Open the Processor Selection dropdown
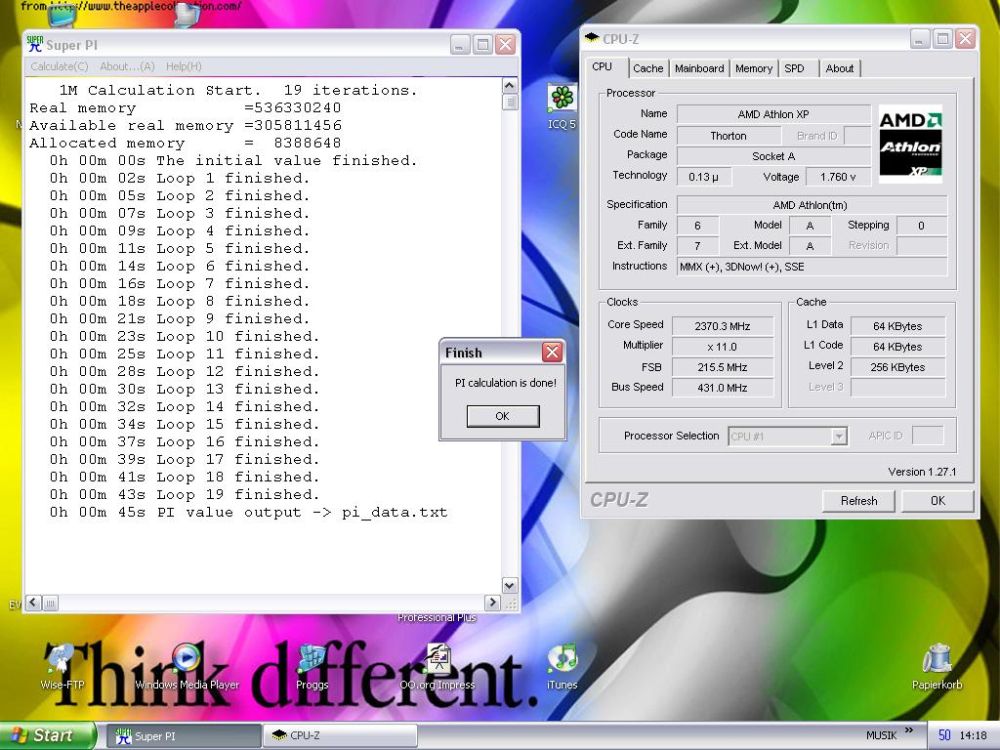Screen dimensions: 1000x750 tap(839, 436)
